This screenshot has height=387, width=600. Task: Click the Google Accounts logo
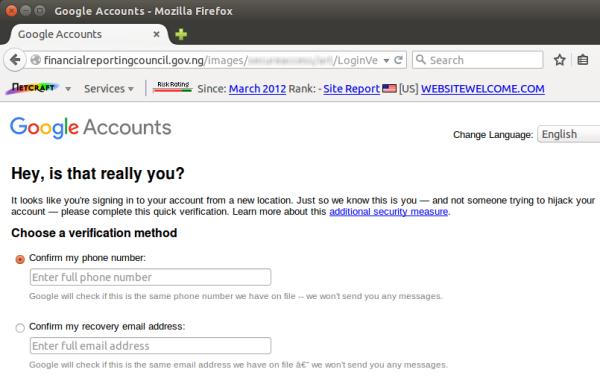pos(91,127)
